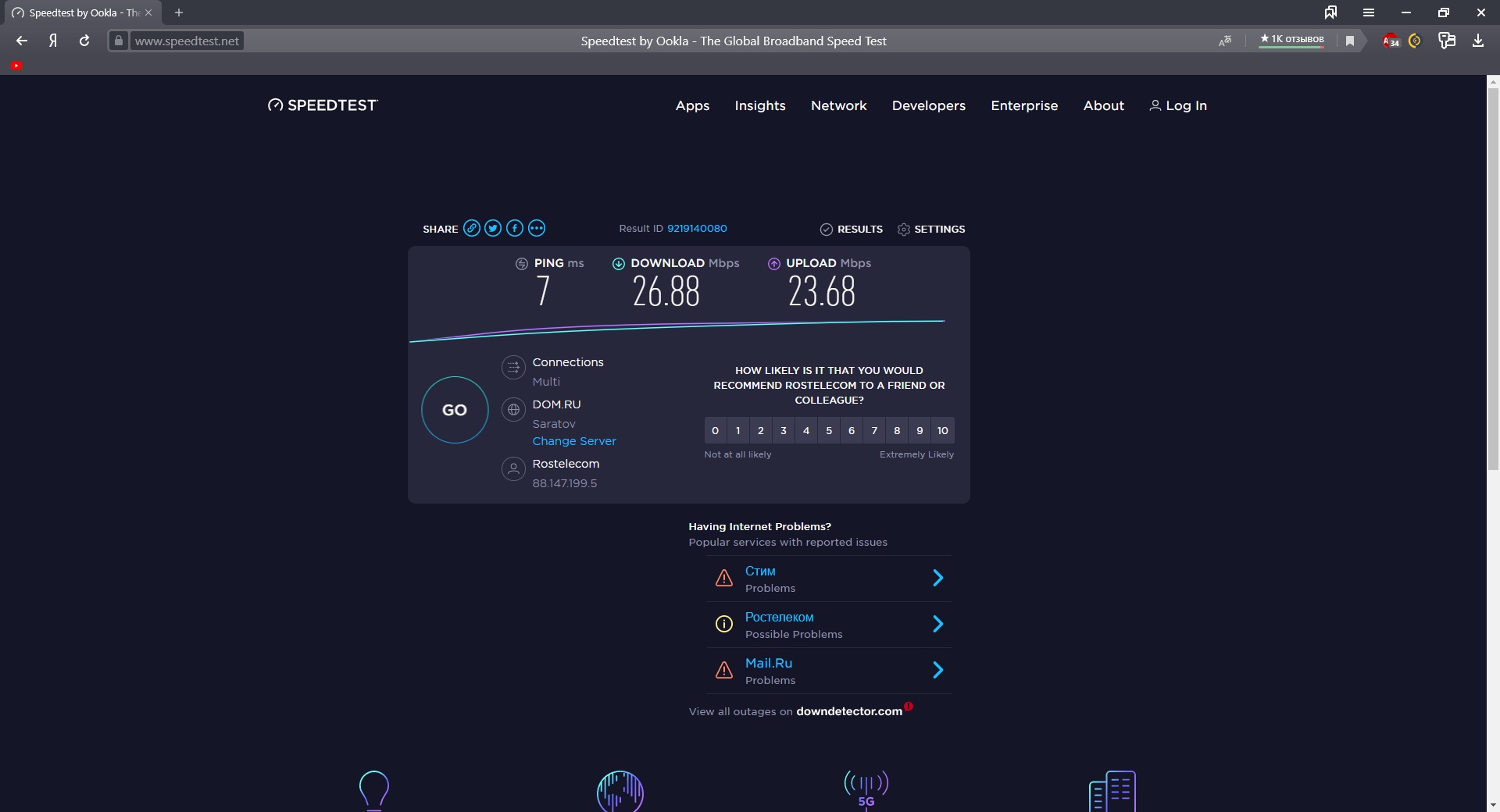This screenshot has width=1500, height=812.
Task: Click the 1K отзывов reviews badge
Action: 1292,39
